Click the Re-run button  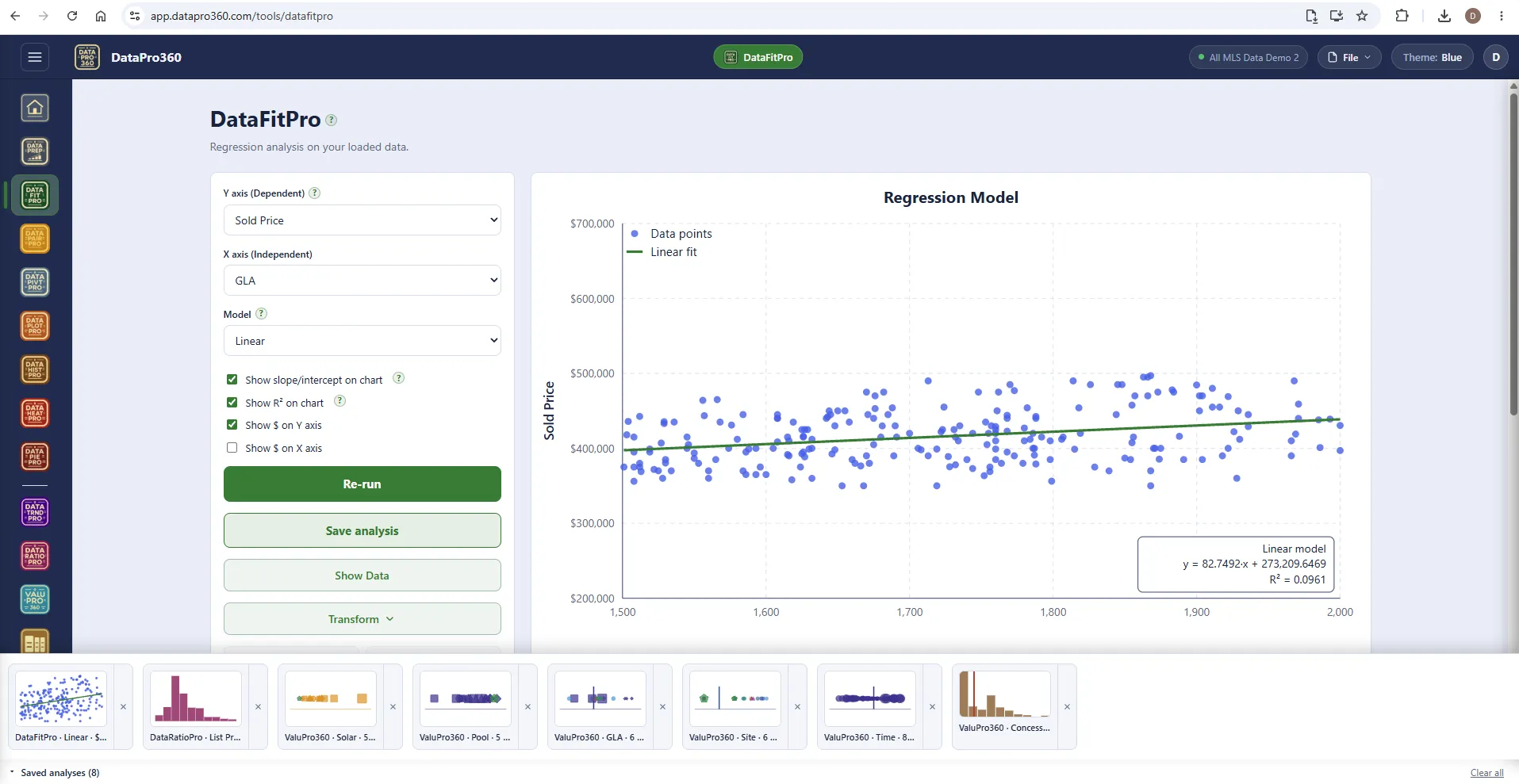pyautogui.click(x=362, y=484)
